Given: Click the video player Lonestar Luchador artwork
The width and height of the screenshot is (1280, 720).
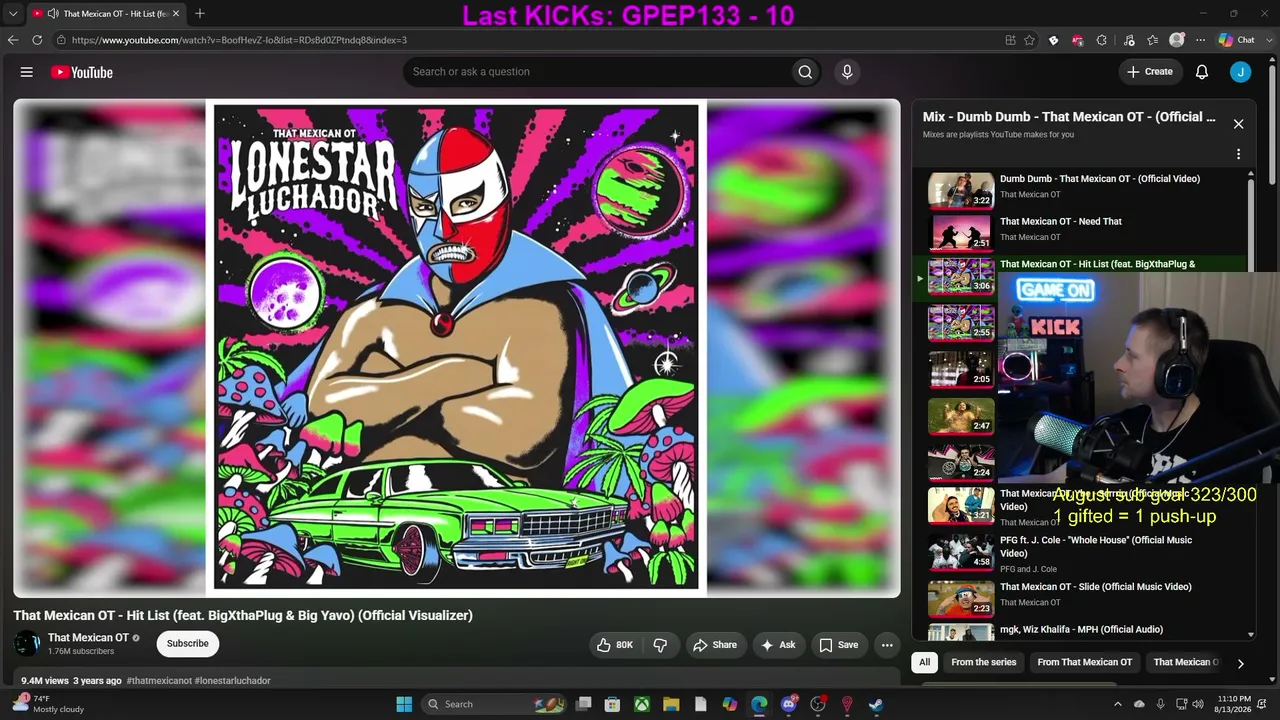Looking at the screenshot, I should click(457, 348).
